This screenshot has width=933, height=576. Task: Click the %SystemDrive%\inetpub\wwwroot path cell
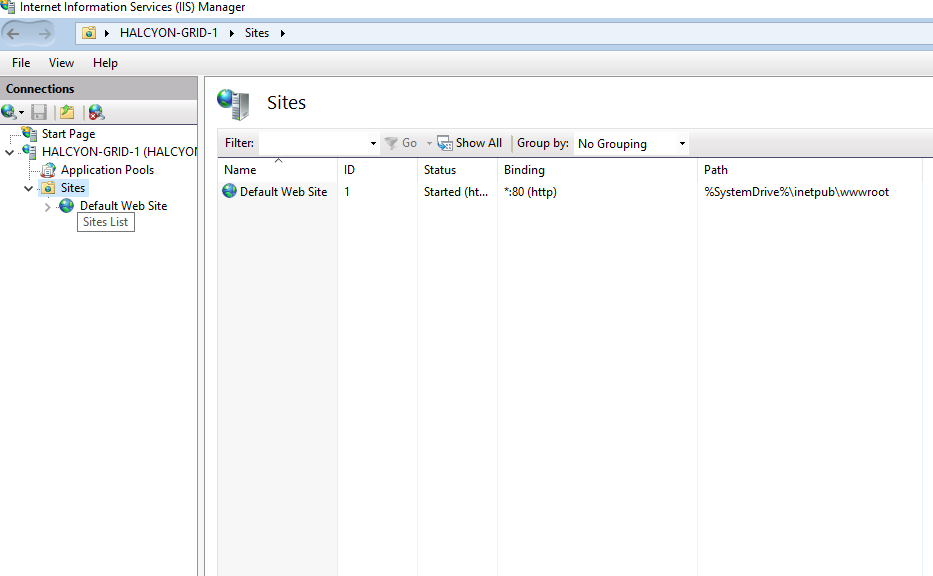tap(797, 192)
